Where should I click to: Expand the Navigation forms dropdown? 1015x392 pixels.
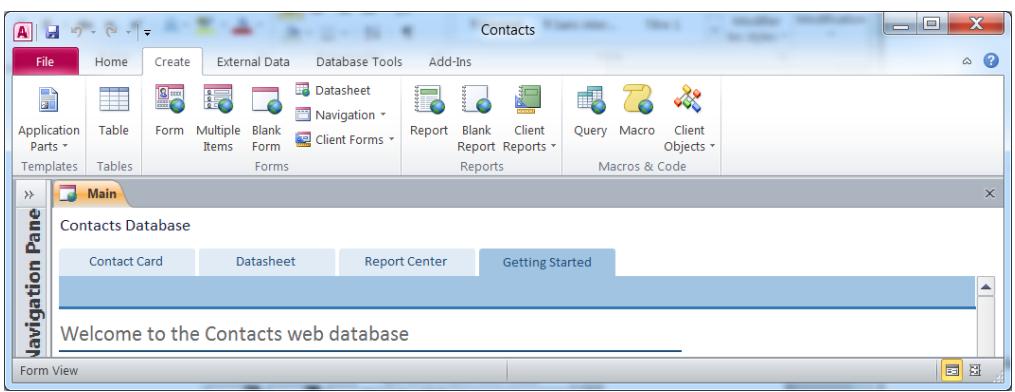point(340,115)
